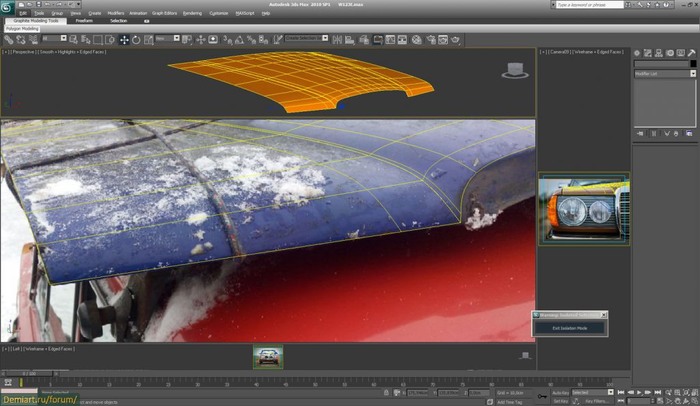
Task: Click the object color swatch in command panel
Action: coord(693,64)
